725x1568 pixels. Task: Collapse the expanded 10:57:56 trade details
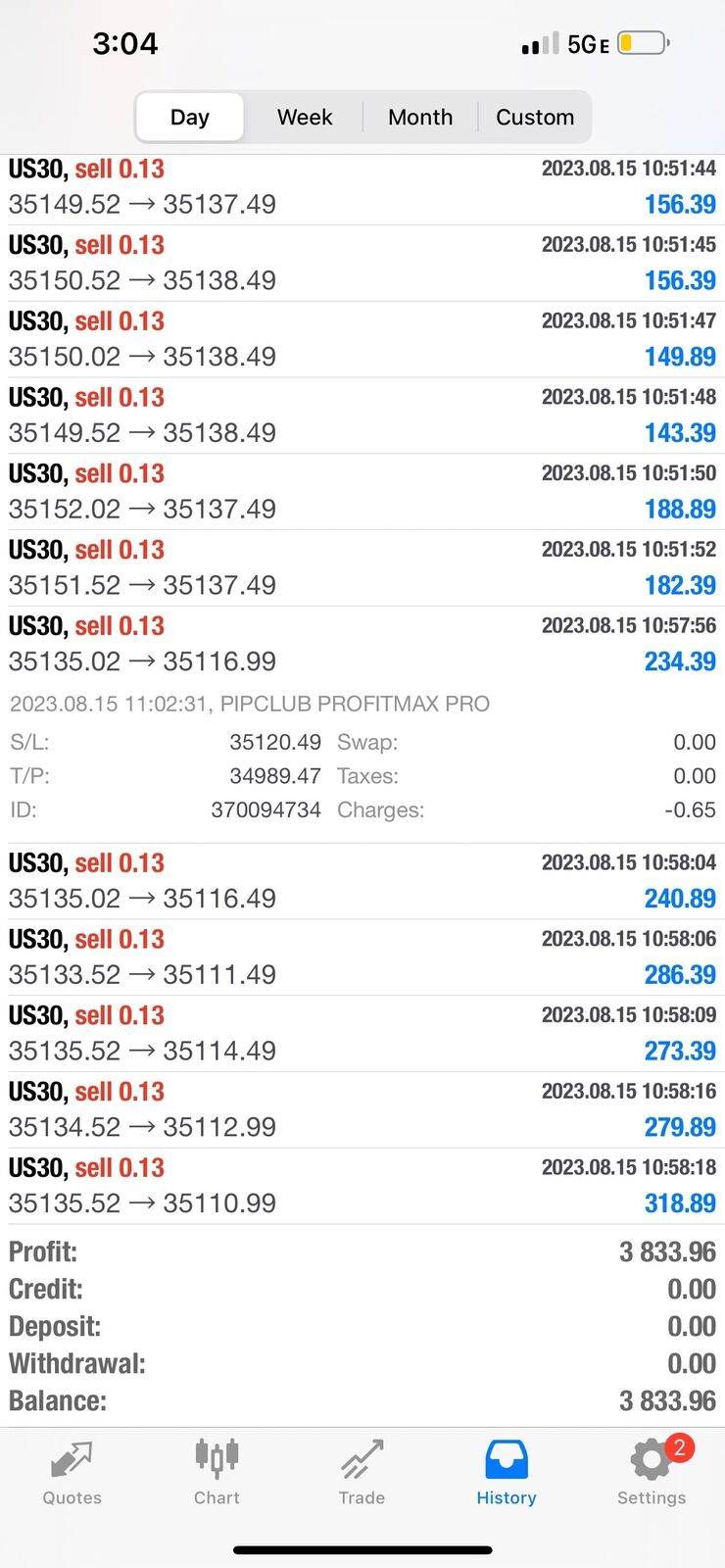point(362,644)
